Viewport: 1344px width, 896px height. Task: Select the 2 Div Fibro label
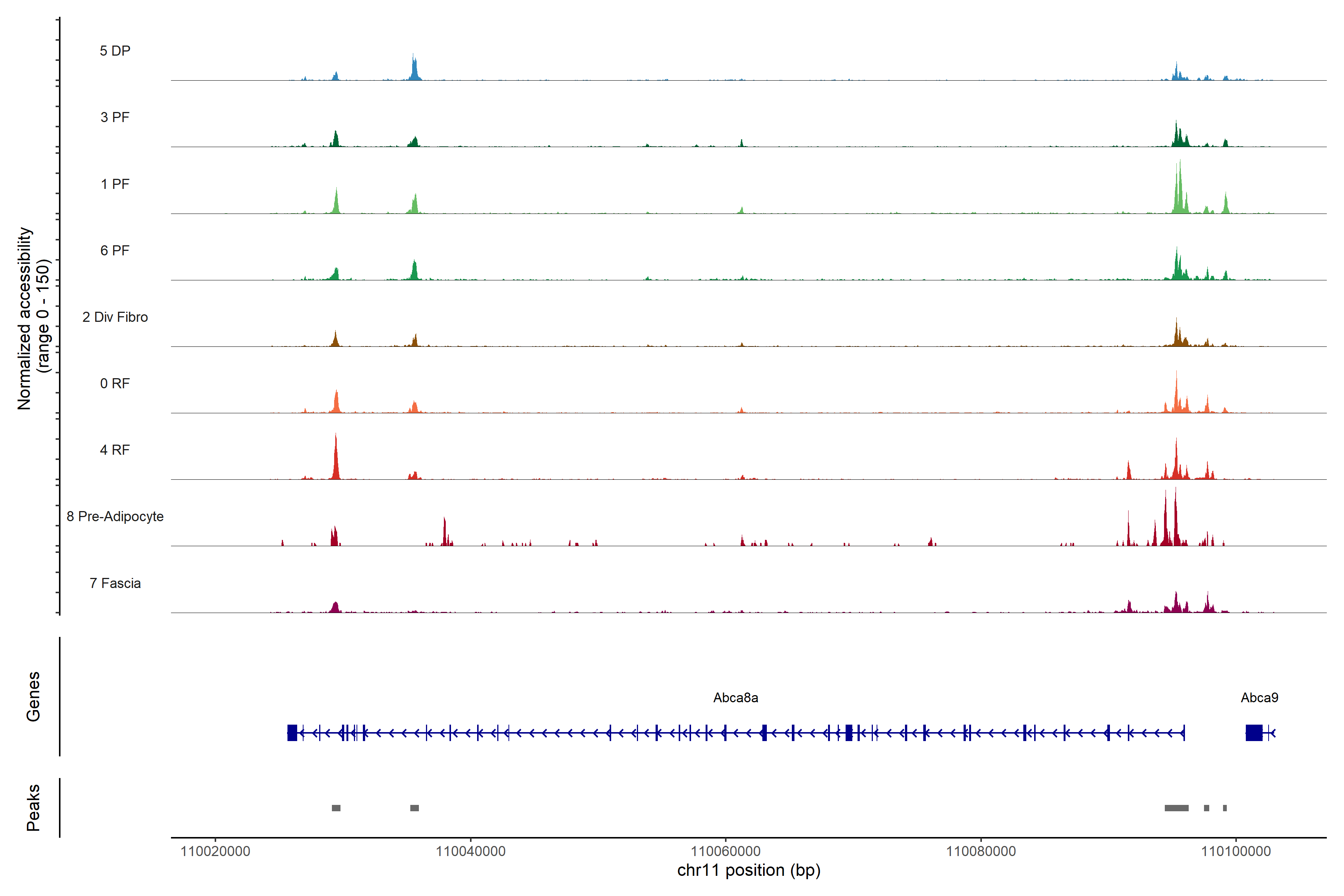[115, 317]
